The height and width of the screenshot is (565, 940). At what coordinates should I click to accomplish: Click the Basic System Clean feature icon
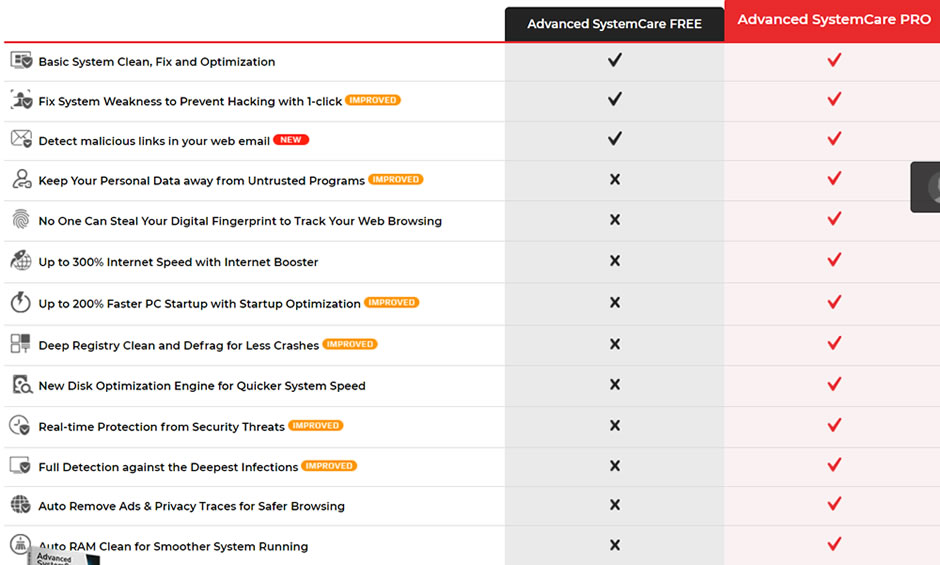(21, 61)
